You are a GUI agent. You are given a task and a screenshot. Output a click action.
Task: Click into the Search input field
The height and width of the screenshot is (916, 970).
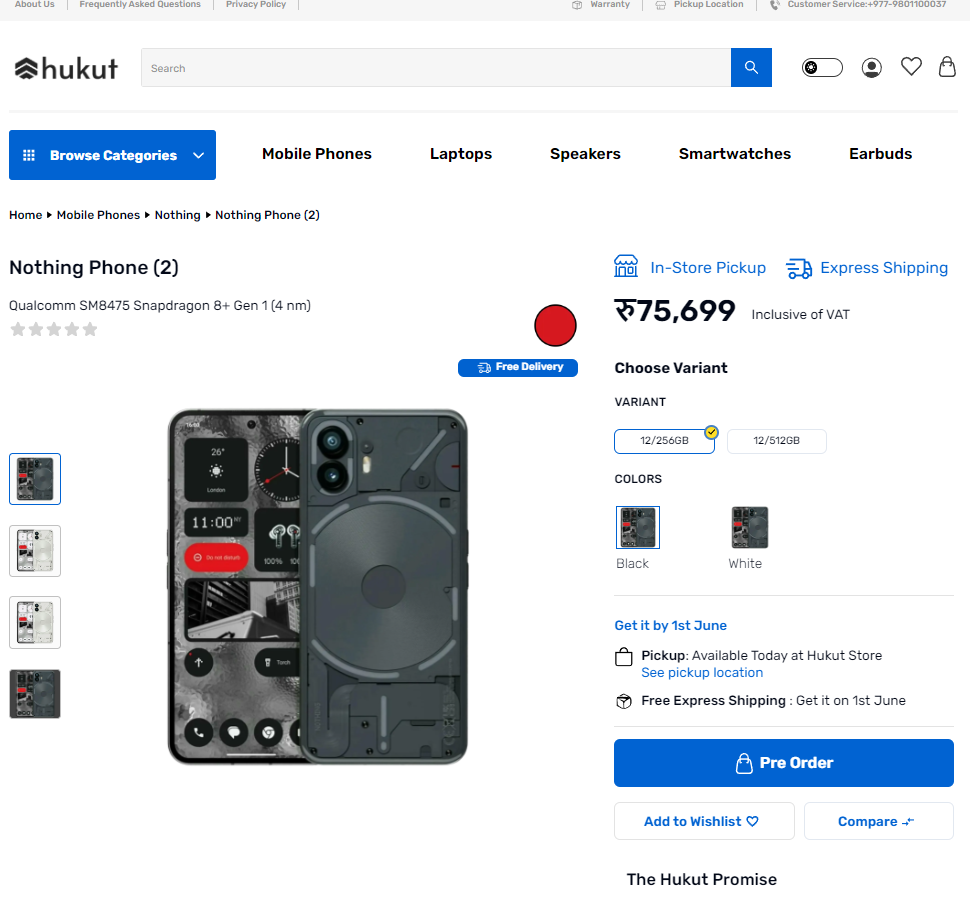click(436, 68)
